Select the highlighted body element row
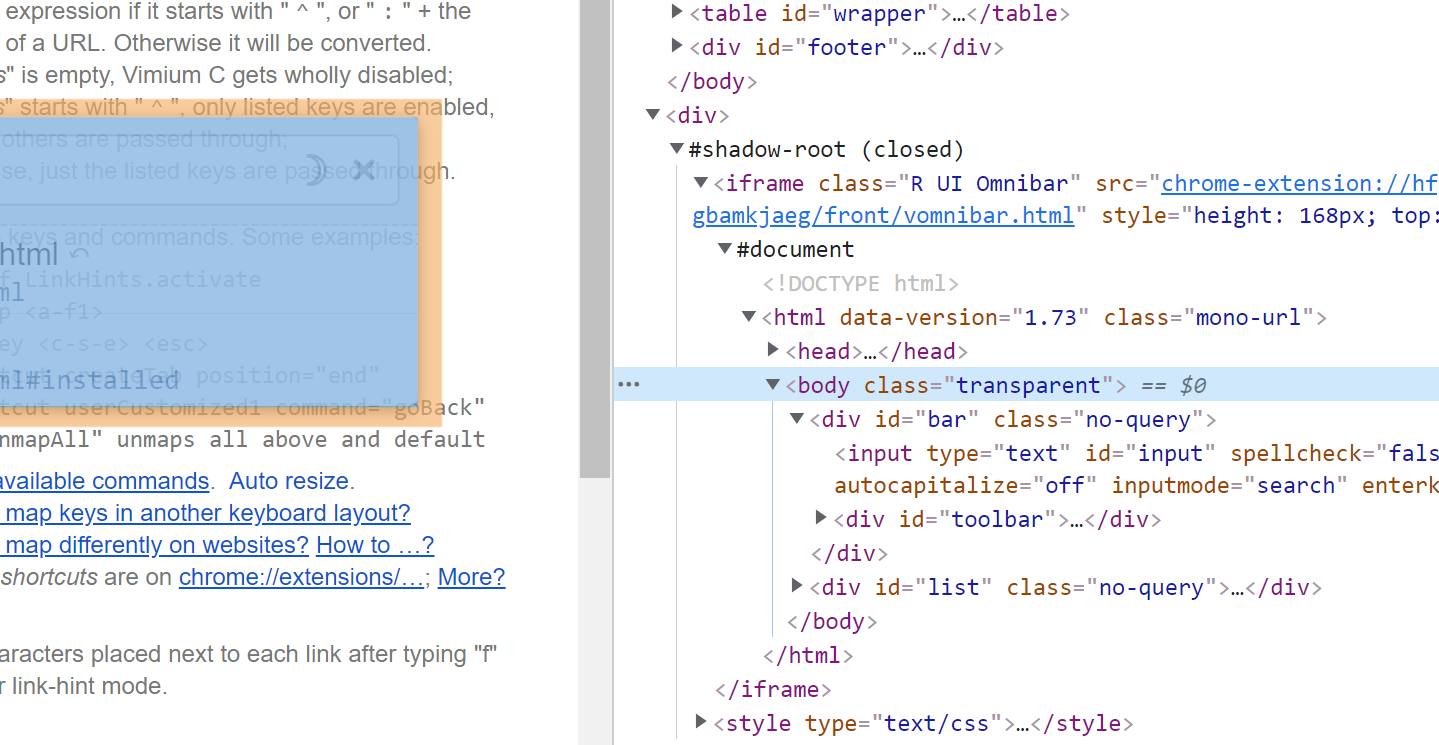1439x745 pixels. coord(1000,384)
